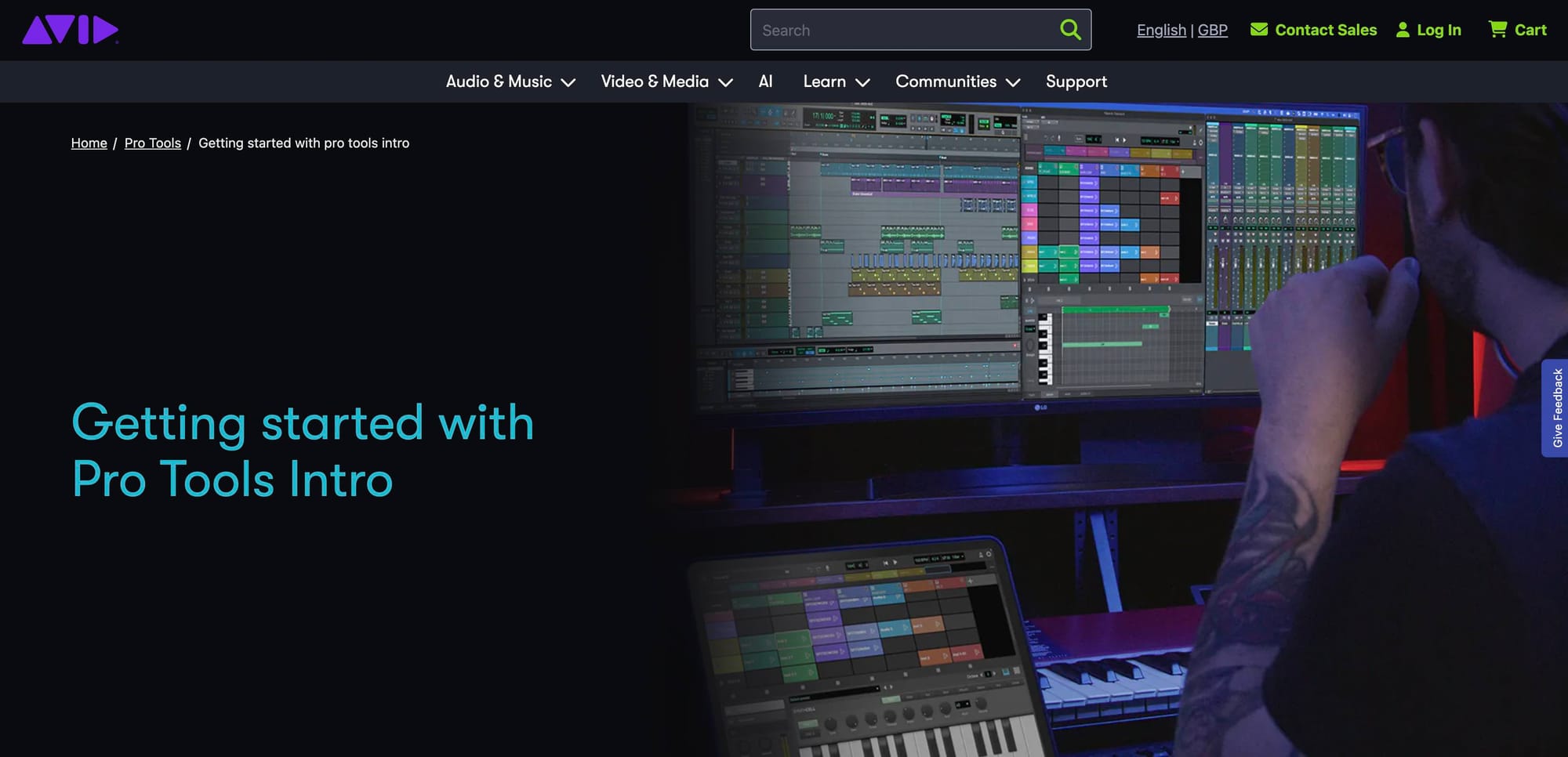Viewport: 1568px width, 757px height.
Task: Click the Log In label
Action: click(x=1439, y=30)
